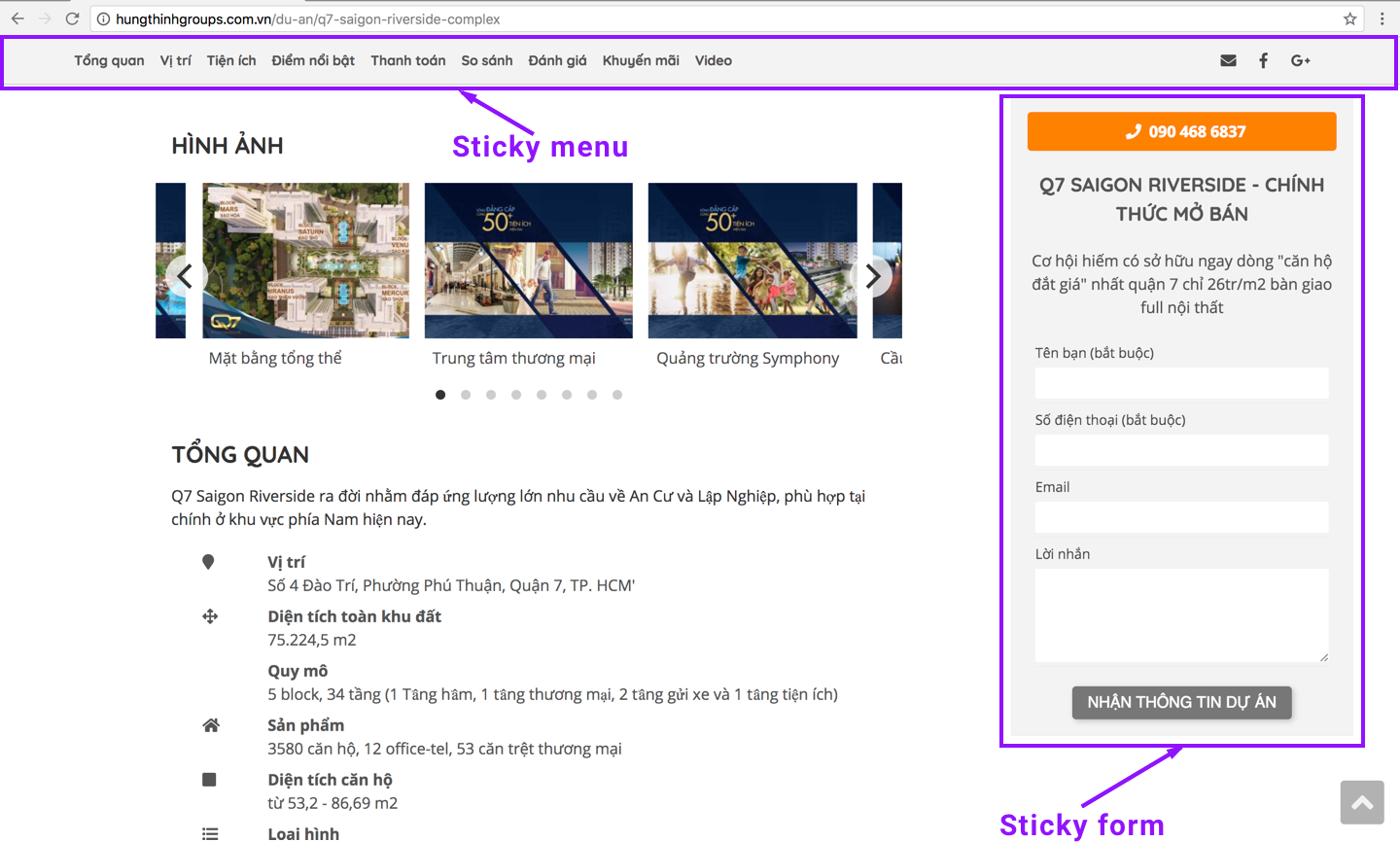1400x842 pixels.
Task: Click the HÌNH ẢNH heading
Action: (227, 146)
